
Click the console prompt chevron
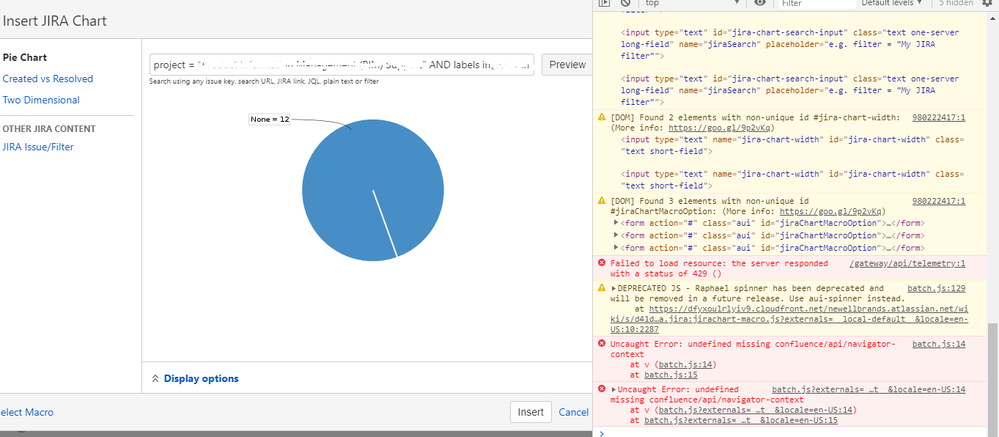pos(602,433)
